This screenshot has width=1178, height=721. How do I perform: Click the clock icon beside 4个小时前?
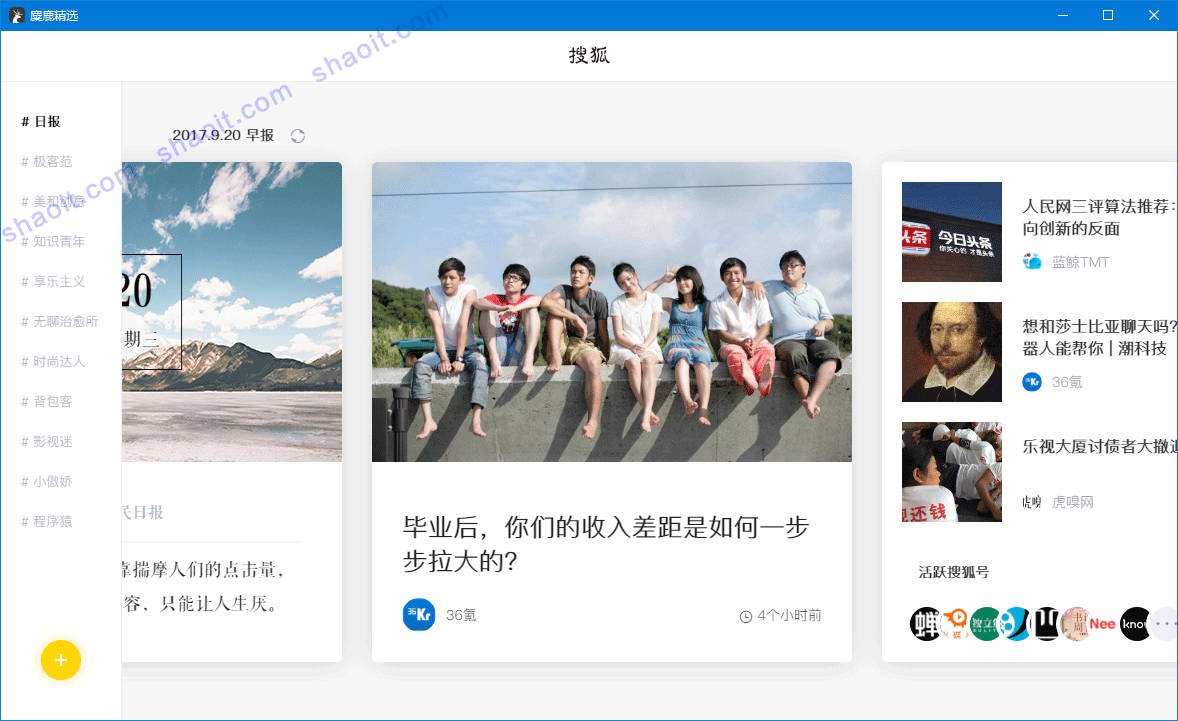click(746, 617)
